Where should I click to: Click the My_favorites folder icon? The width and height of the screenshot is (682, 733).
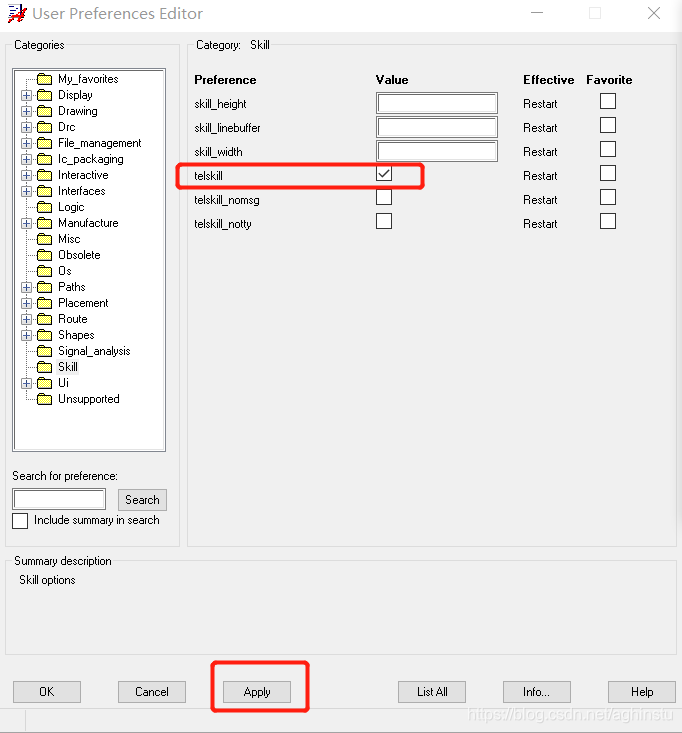(44, 79)
